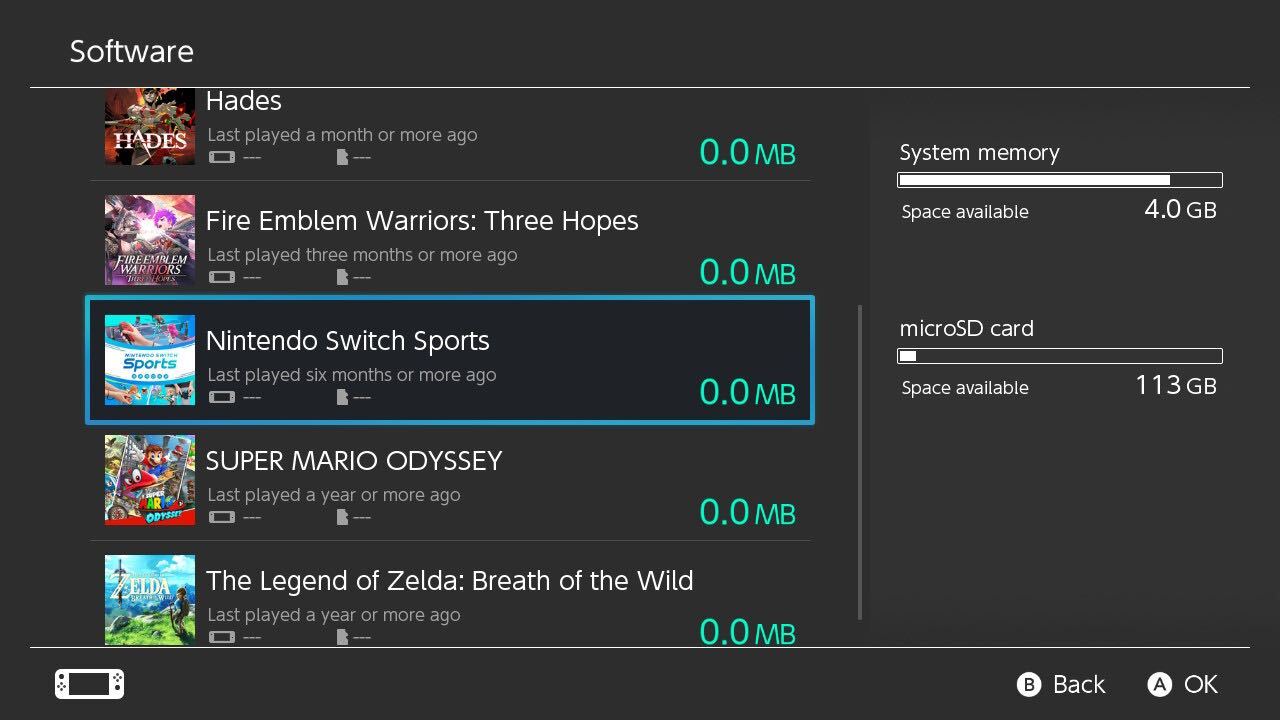Click Nintendo Switch Sports 0.0 MB size
Image resolution: width=1280 pixels, height=720 pixels.
click(x=747, y=393)
